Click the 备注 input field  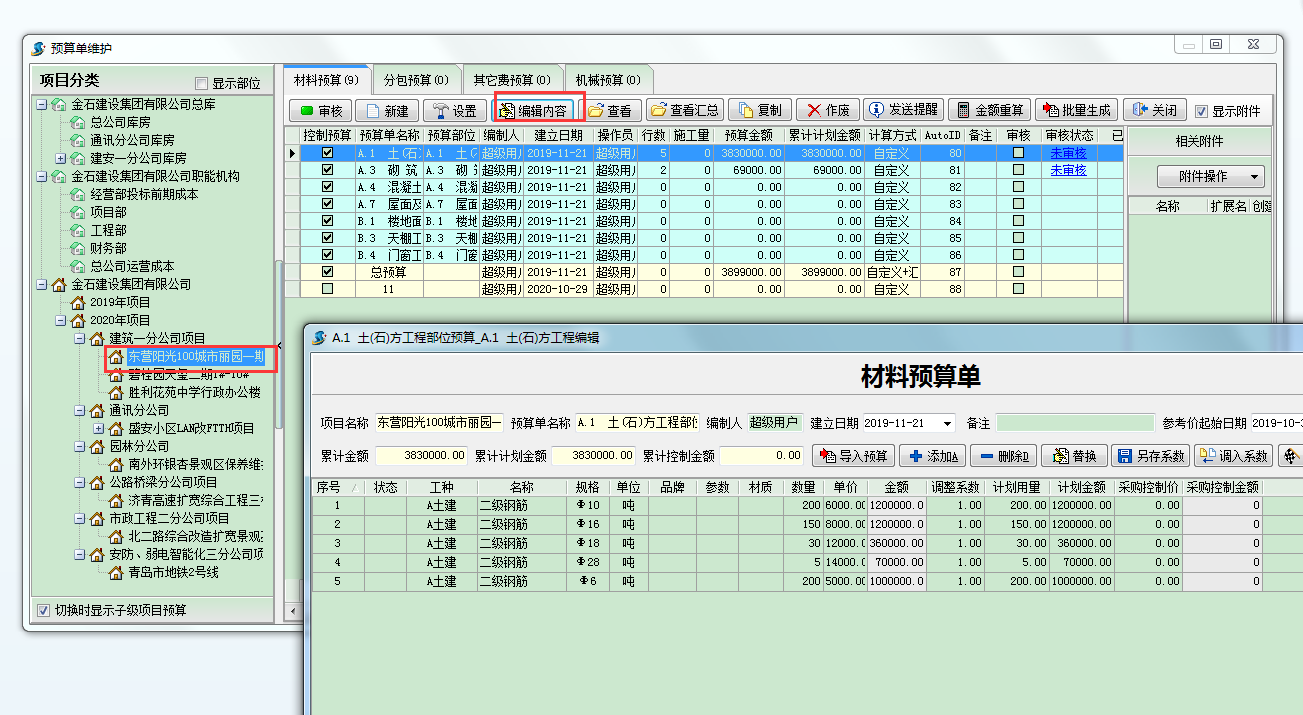1075,424
